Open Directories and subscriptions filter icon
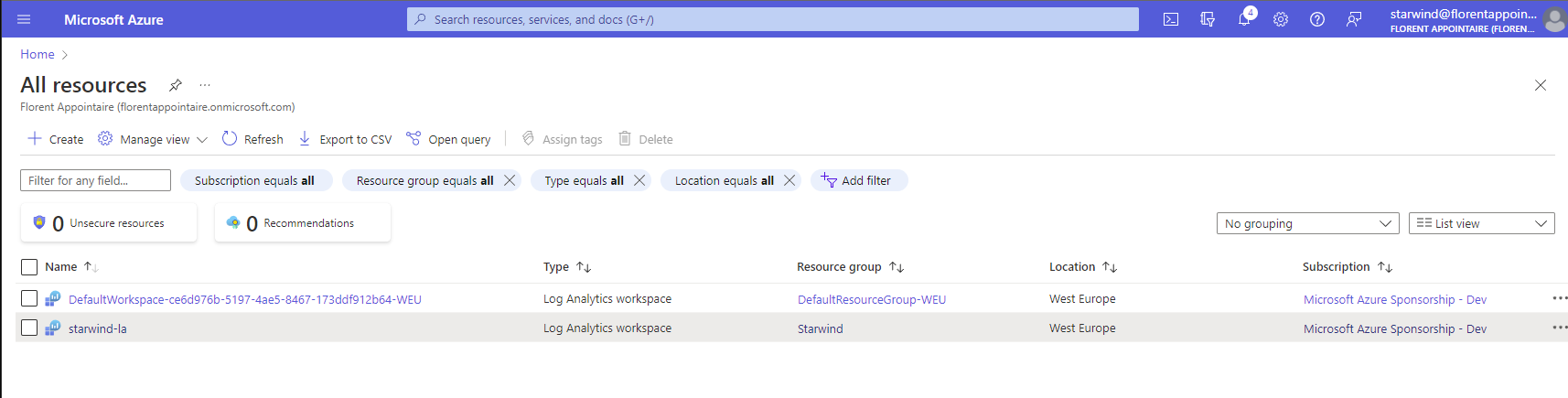Viewport: 1568px width, 398px height. [x=1208, y=19]
